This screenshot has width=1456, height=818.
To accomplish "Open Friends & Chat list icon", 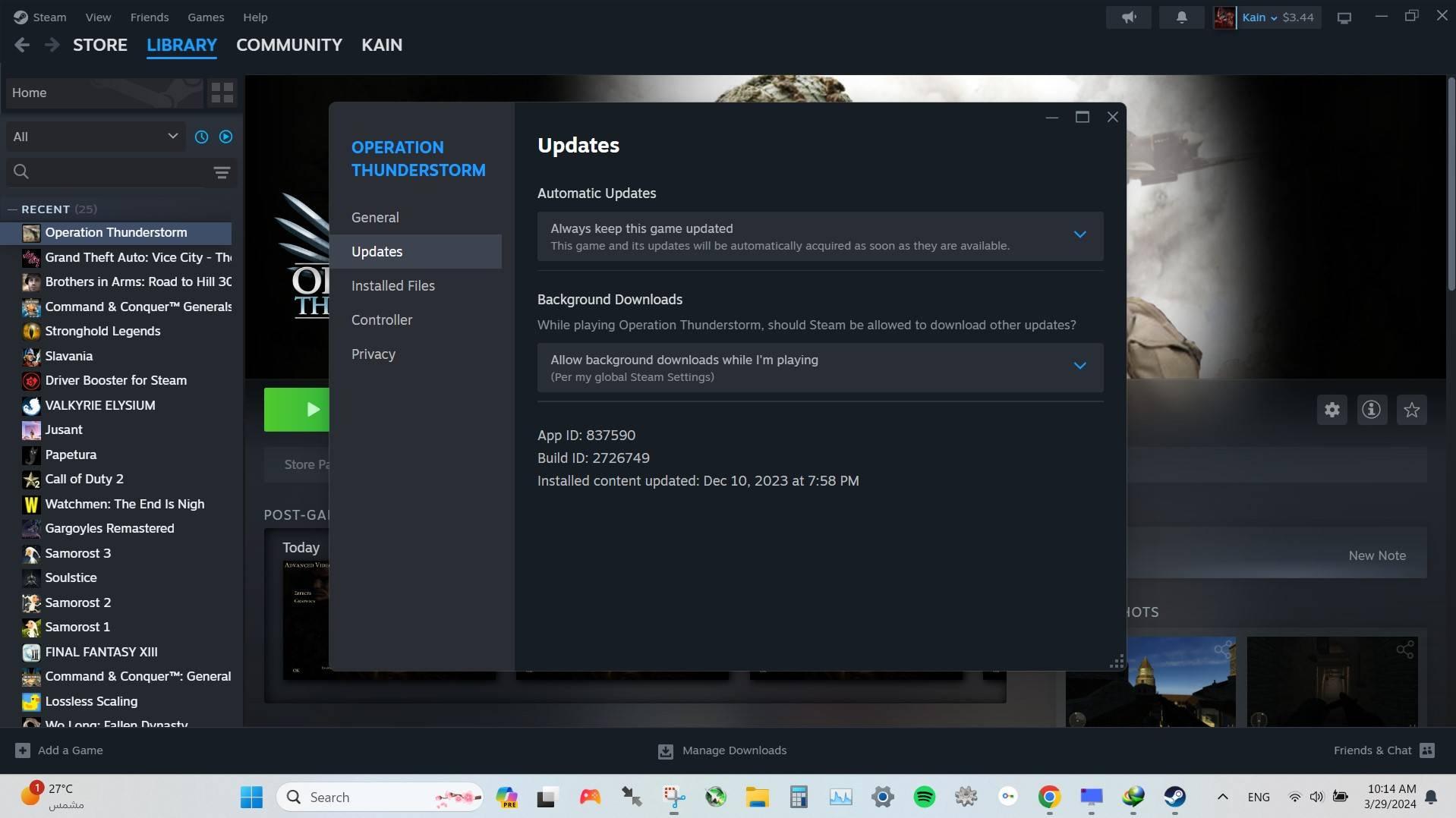I will [x=1427, y=750].
